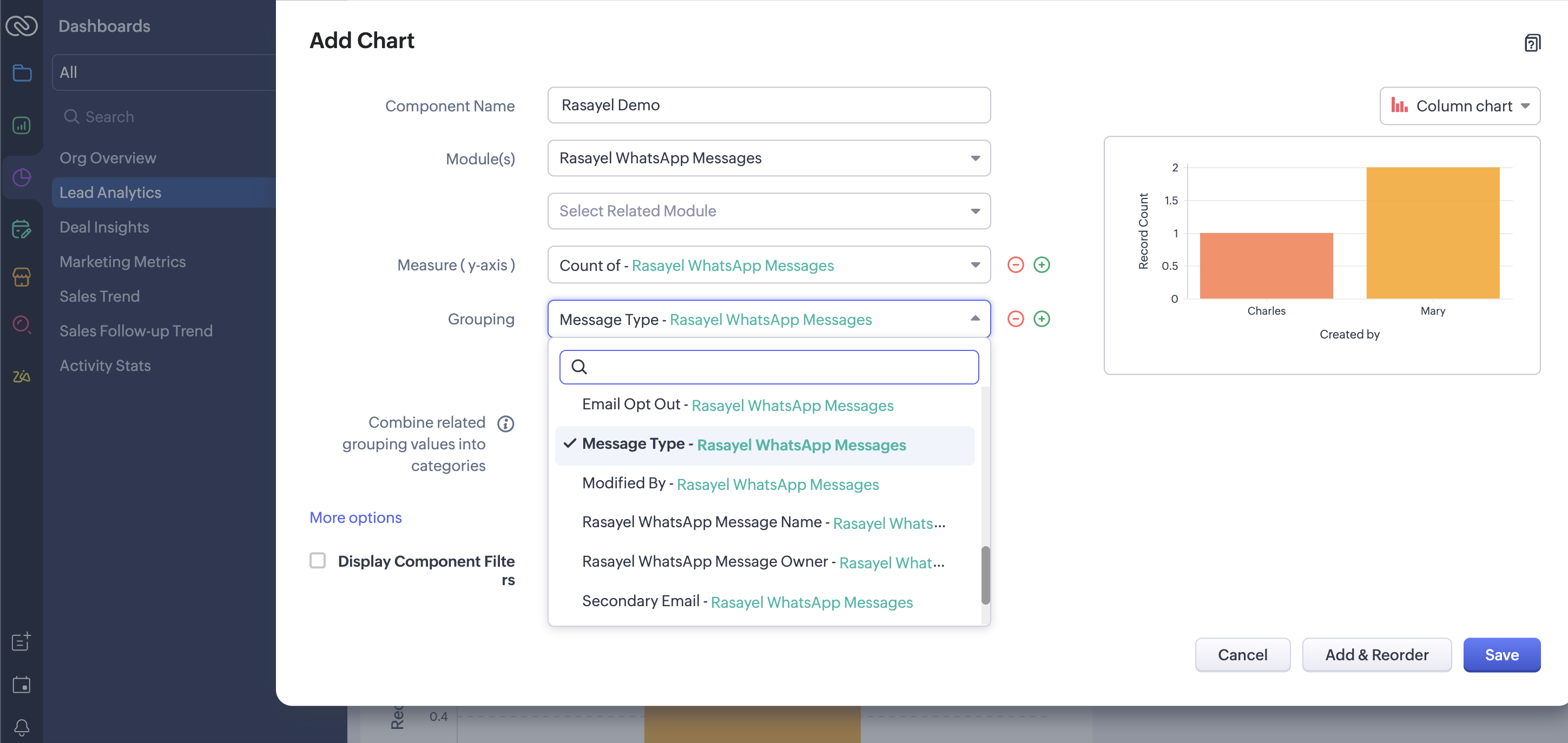
Task: Add another Grouping row with plus icon
Action: 1042,319
